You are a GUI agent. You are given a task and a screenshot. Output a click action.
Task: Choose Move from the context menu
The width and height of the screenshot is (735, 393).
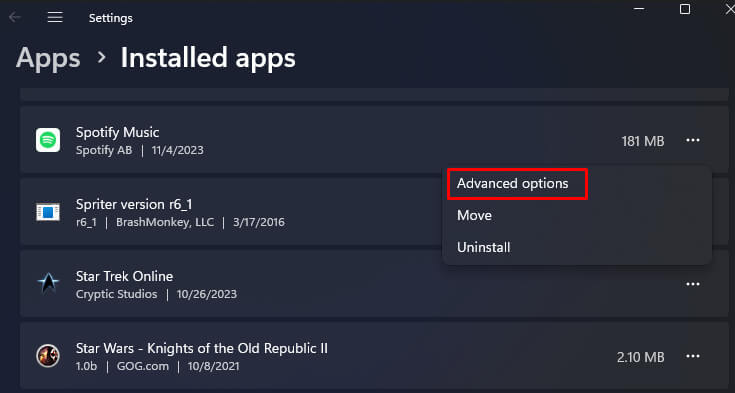(x=474, y=215)
